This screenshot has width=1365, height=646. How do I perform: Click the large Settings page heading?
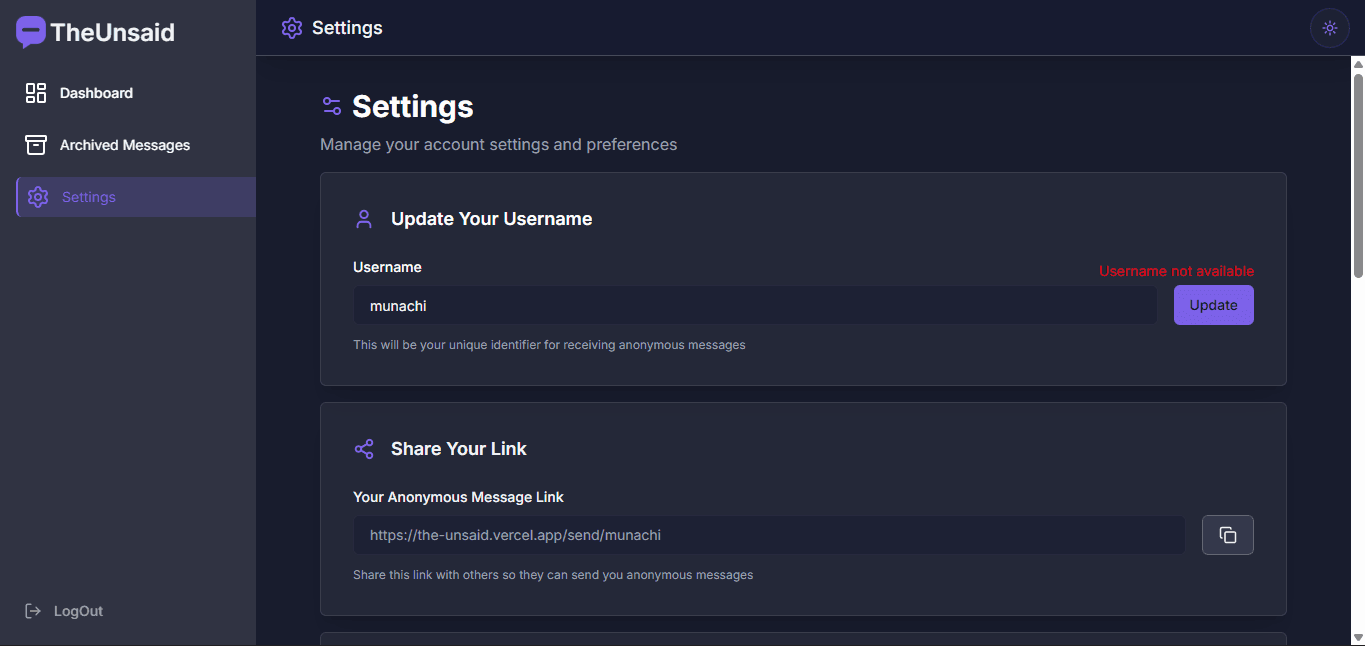[x=413, y=106]
